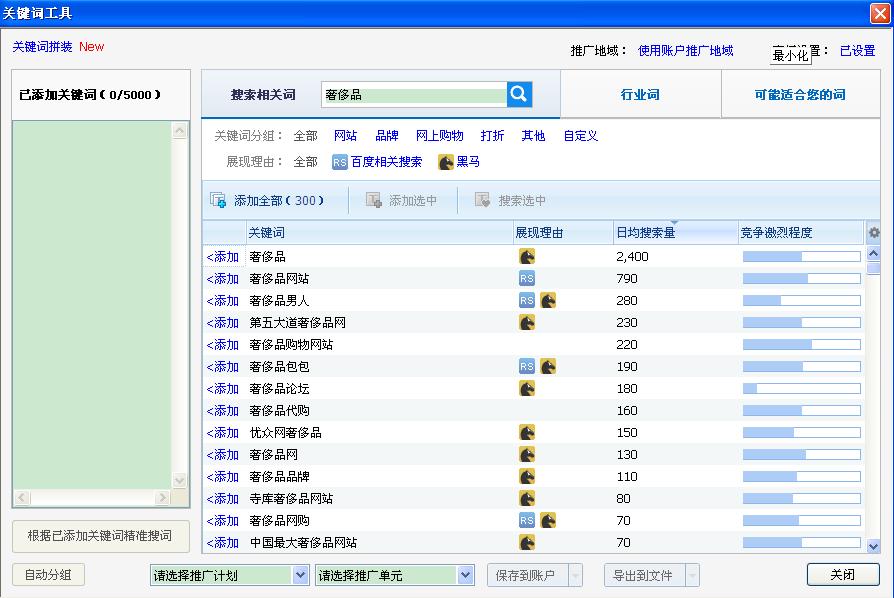The image size is (894, 598).
Task: Add the keyword 奢侈品包包 via <添加
Action: 223,367
